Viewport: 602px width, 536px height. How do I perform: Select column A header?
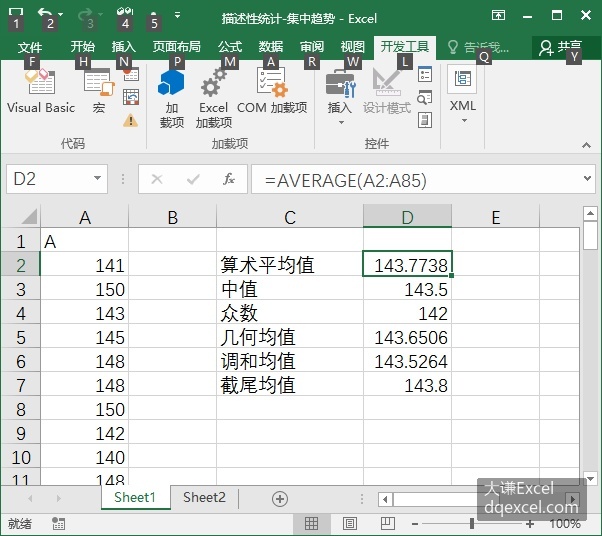84,217
